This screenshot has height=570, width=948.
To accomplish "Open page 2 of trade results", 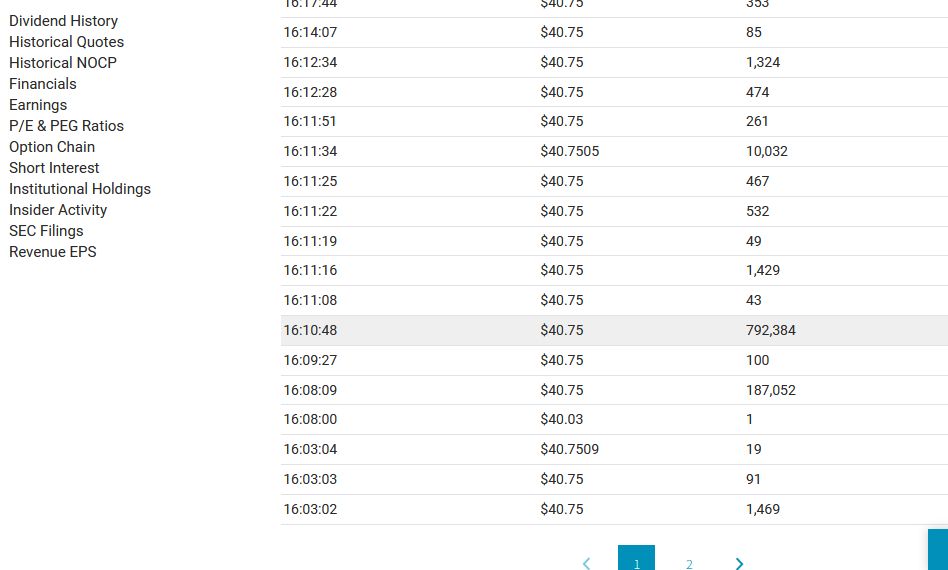I will 689,564.
